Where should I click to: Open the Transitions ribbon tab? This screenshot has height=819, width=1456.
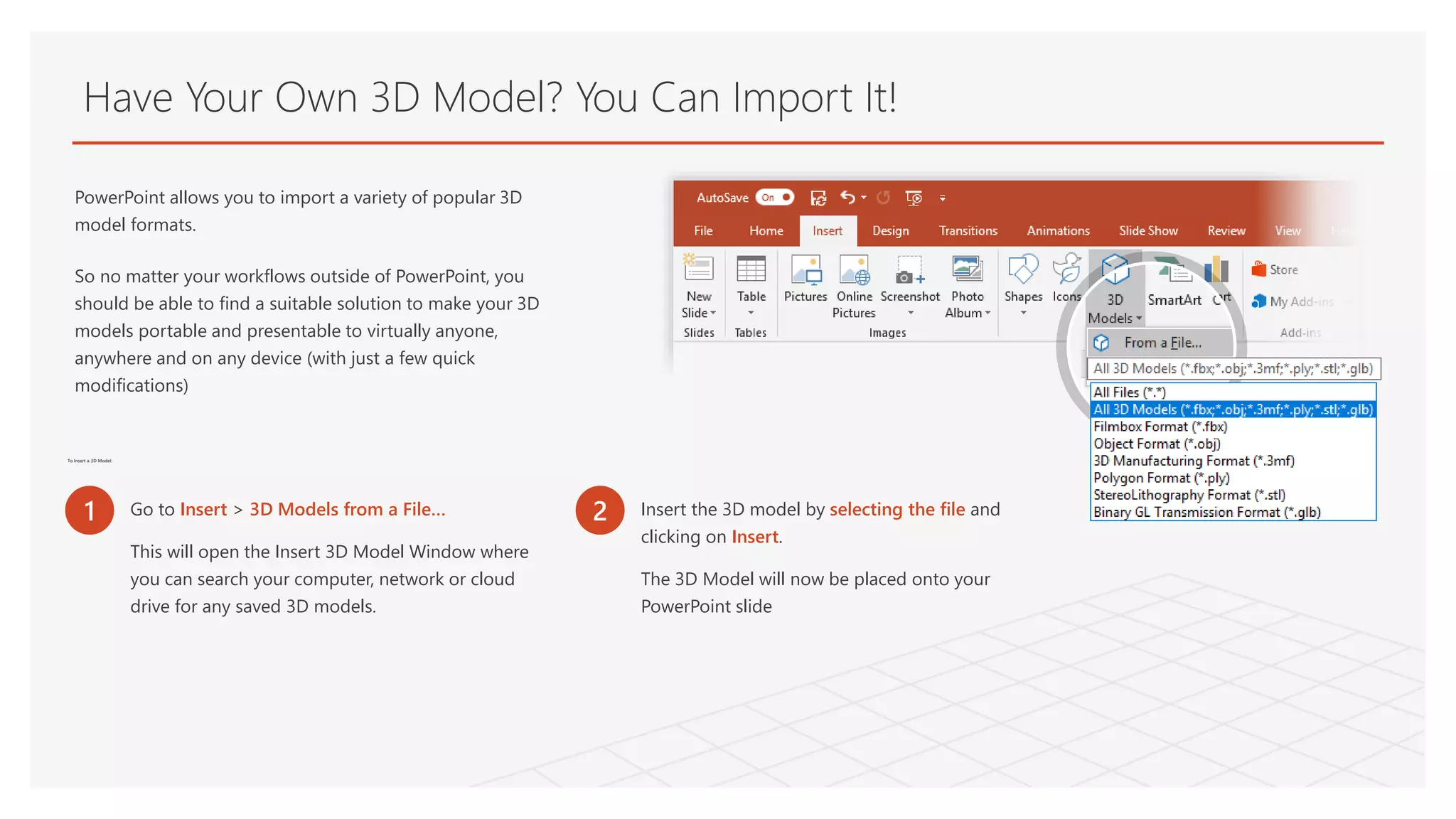[968, 231]
